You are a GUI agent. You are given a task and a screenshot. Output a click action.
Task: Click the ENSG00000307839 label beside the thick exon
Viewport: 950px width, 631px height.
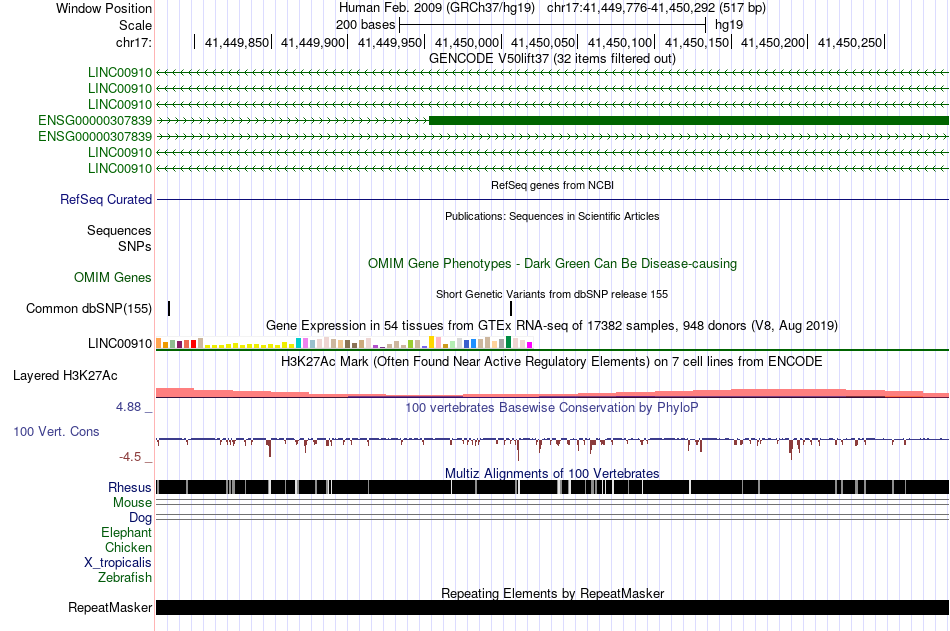pos(95,120)
